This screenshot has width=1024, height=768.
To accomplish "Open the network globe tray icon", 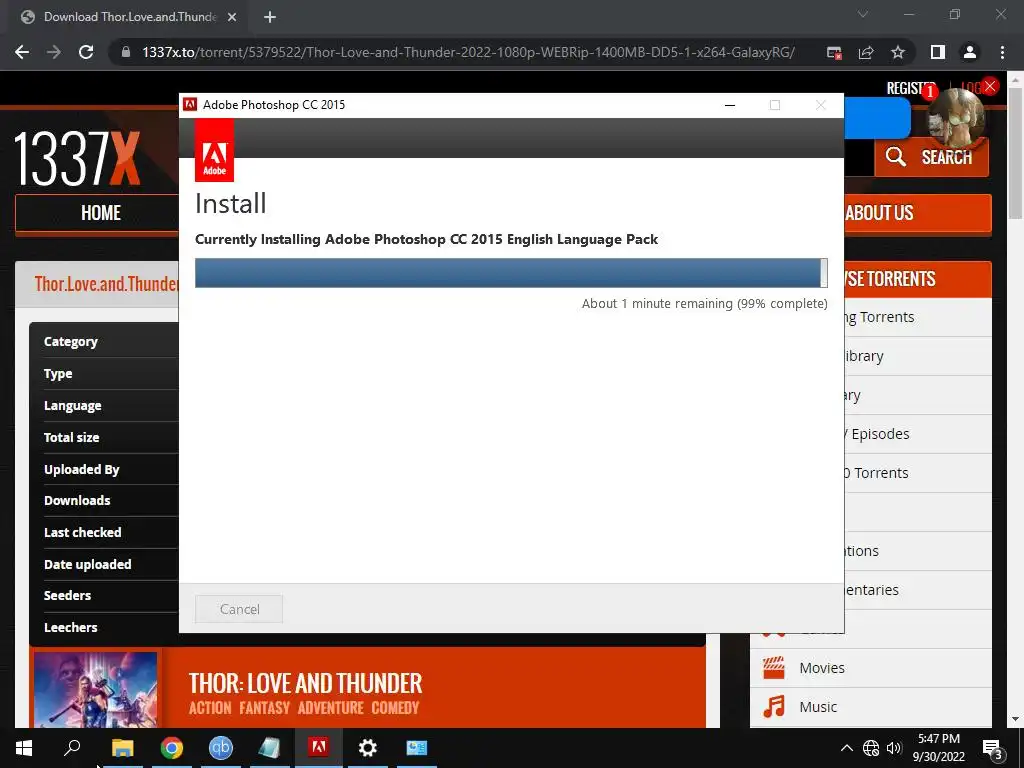I will 871,748.
